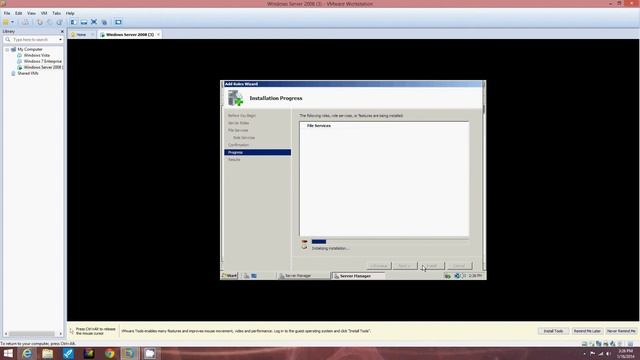The height and width of the screenshot is (360, 640).
Task: Click the host clock in system tray
Action: coord(625,353)
